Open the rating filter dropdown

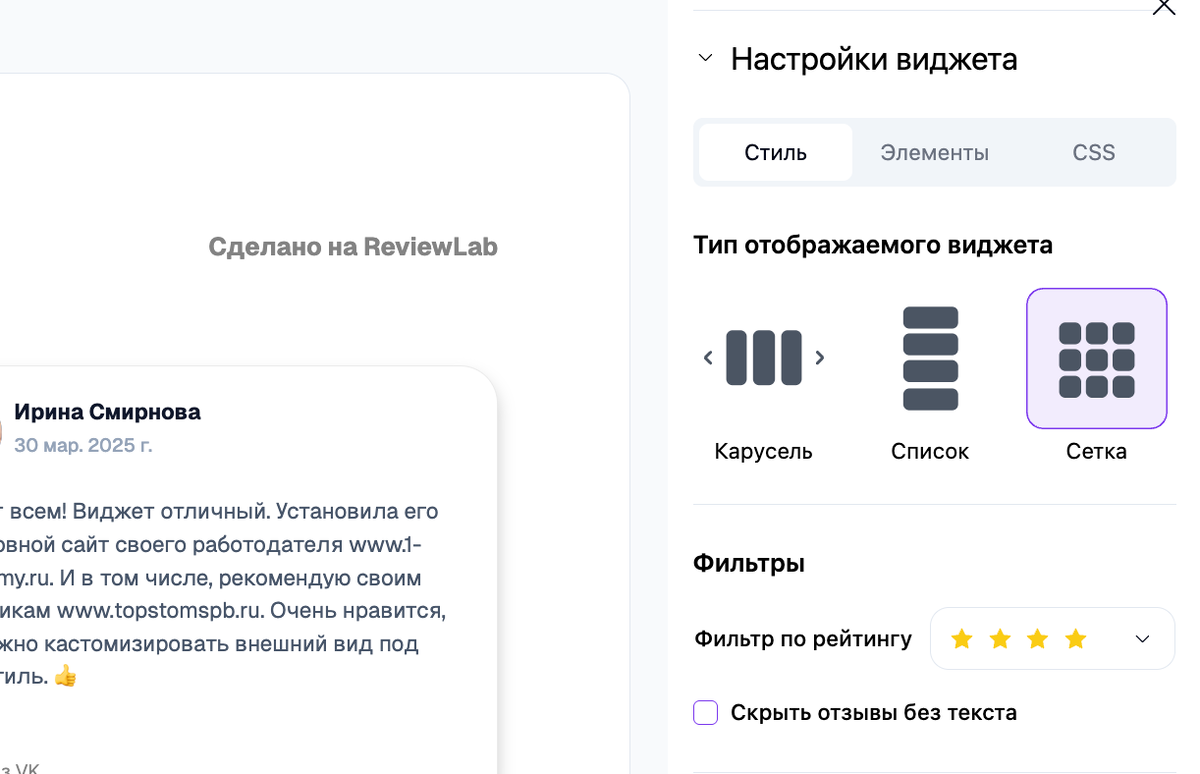tap(1140, 638)
